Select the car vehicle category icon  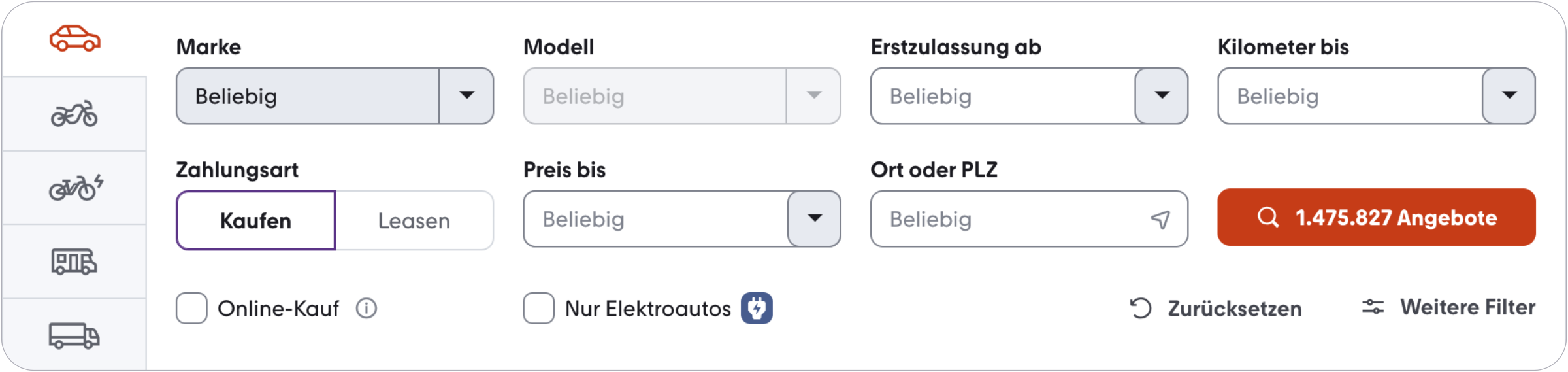tap(74, 39)
